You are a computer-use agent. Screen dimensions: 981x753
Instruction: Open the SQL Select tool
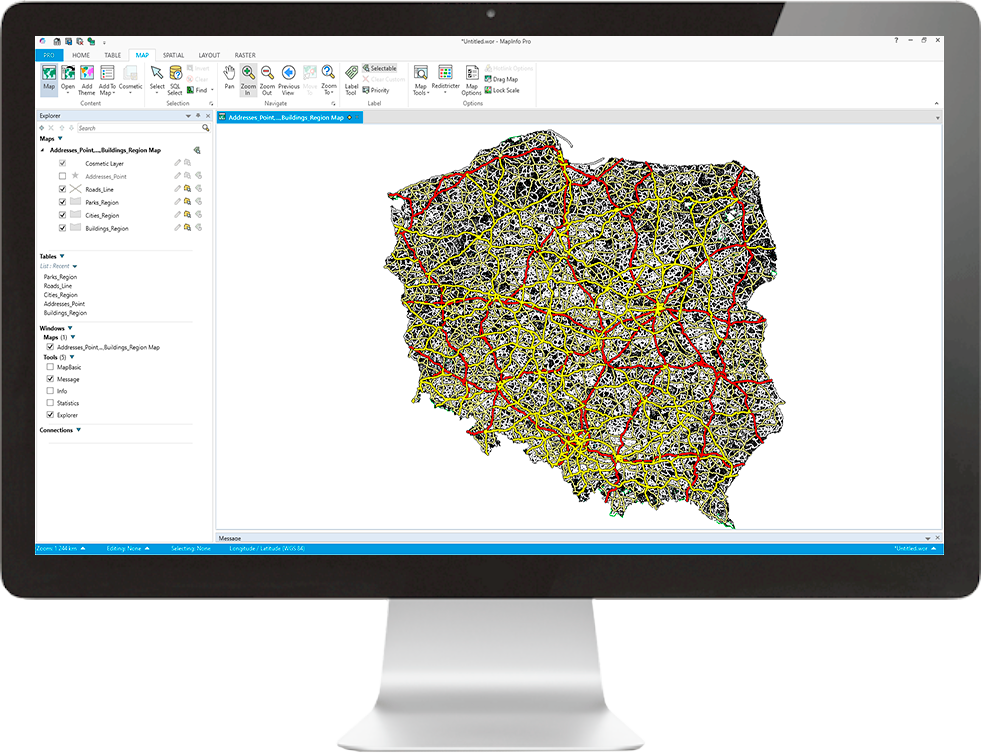tap(175, 77)
